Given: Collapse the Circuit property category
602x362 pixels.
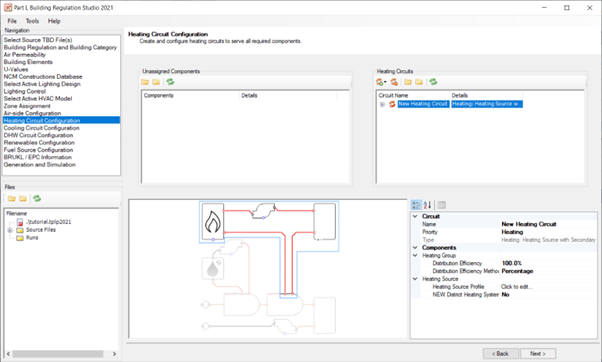Looking at the screenshot, I should click(415, 217).
